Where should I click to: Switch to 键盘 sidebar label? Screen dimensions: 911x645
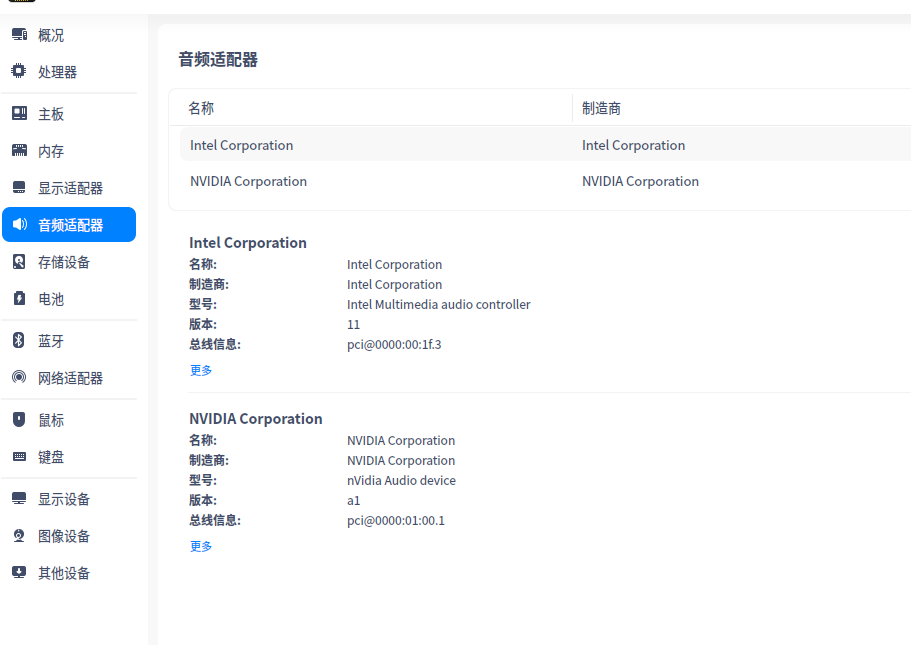51,457
